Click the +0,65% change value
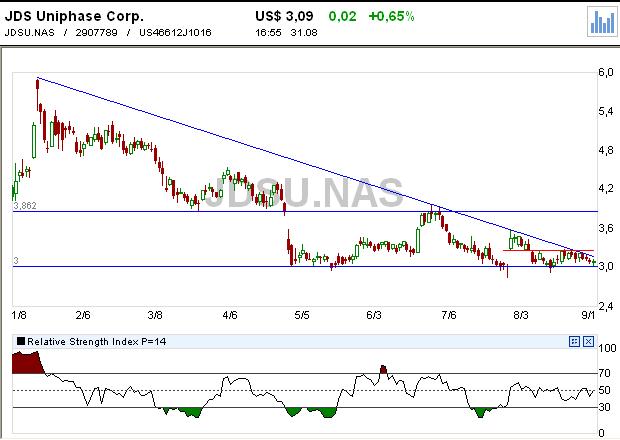Screen dimensions: 620x440 pos(391,16)
